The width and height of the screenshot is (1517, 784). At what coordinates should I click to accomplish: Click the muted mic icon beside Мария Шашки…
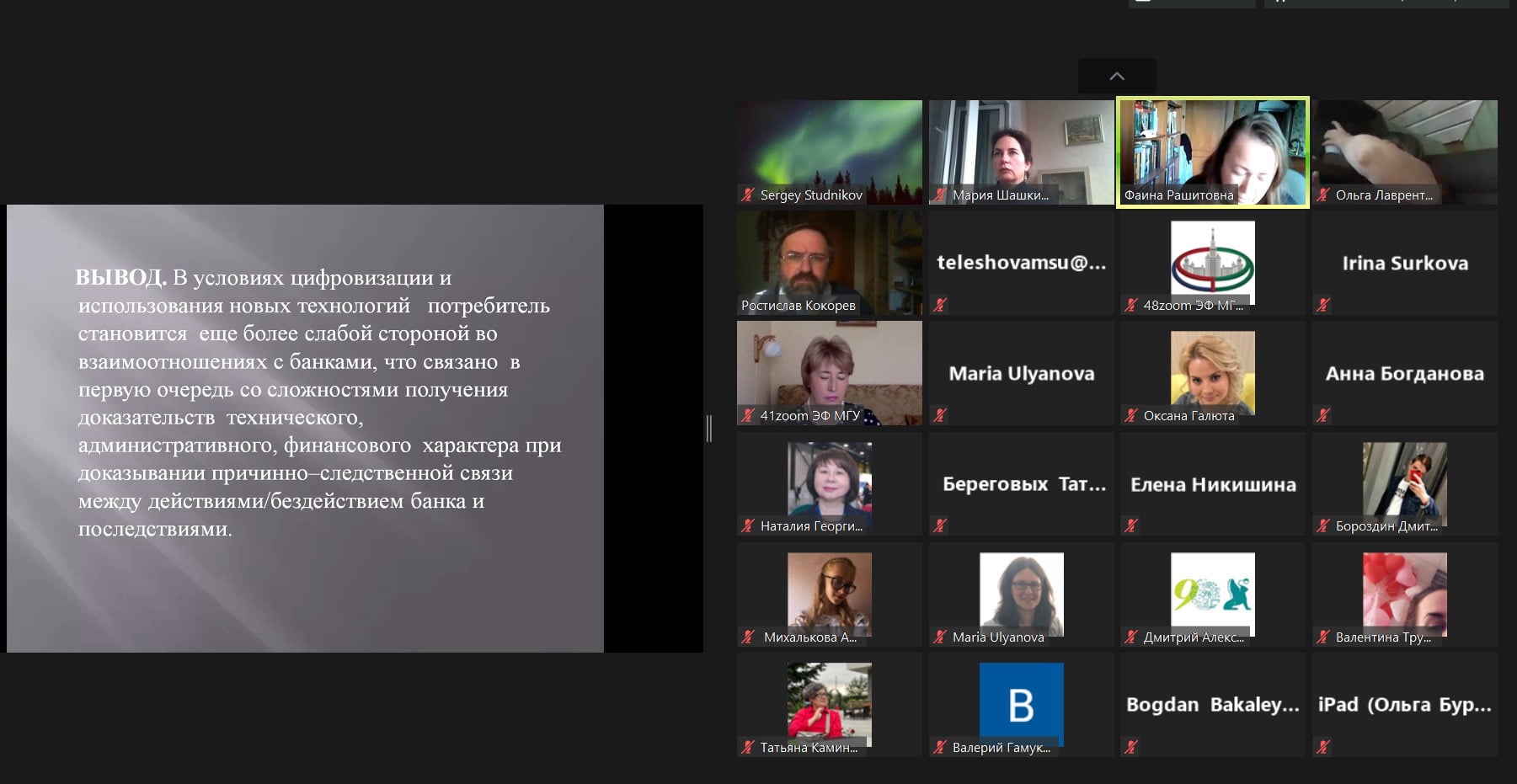coord(939,195)
